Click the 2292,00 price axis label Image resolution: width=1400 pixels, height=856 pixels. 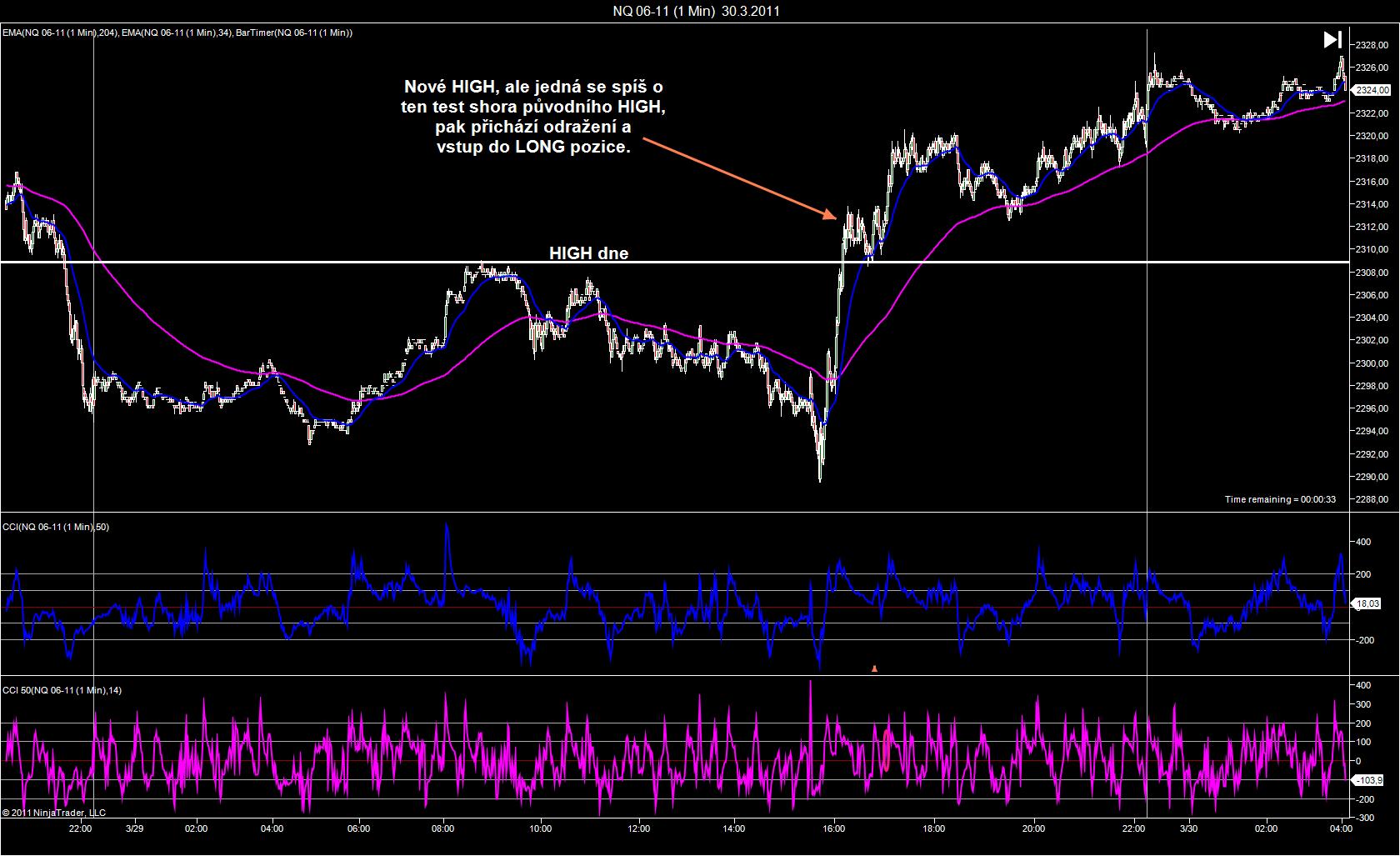pos(1372,454)
